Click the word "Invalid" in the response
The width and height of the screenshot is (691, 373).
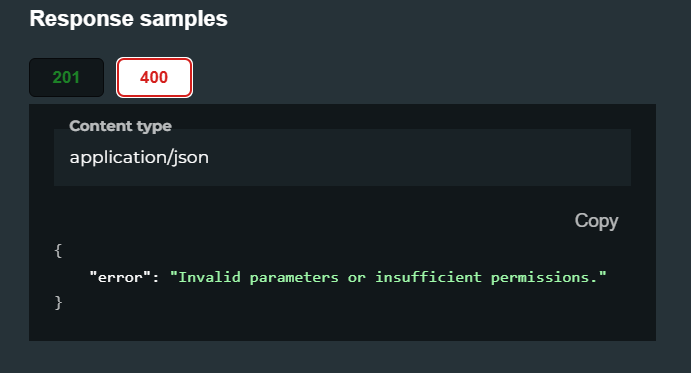(209, 277)
